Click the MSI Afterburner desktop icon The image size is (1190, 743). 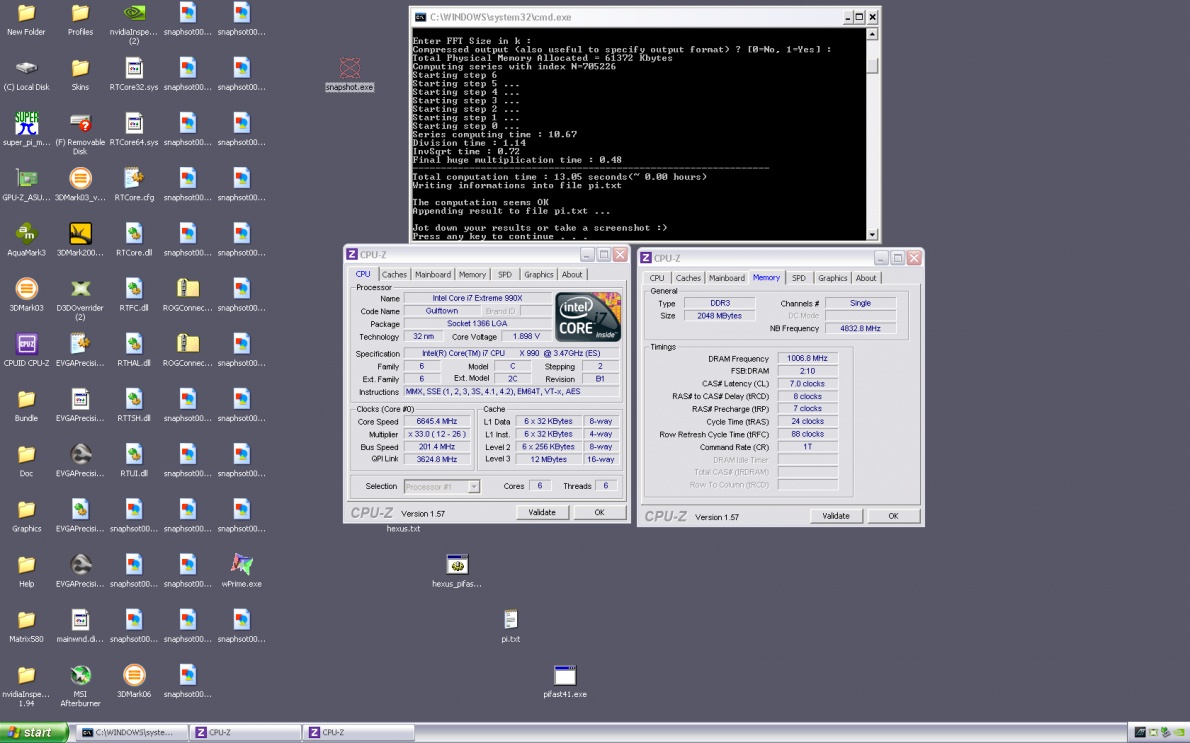[81, 676]
